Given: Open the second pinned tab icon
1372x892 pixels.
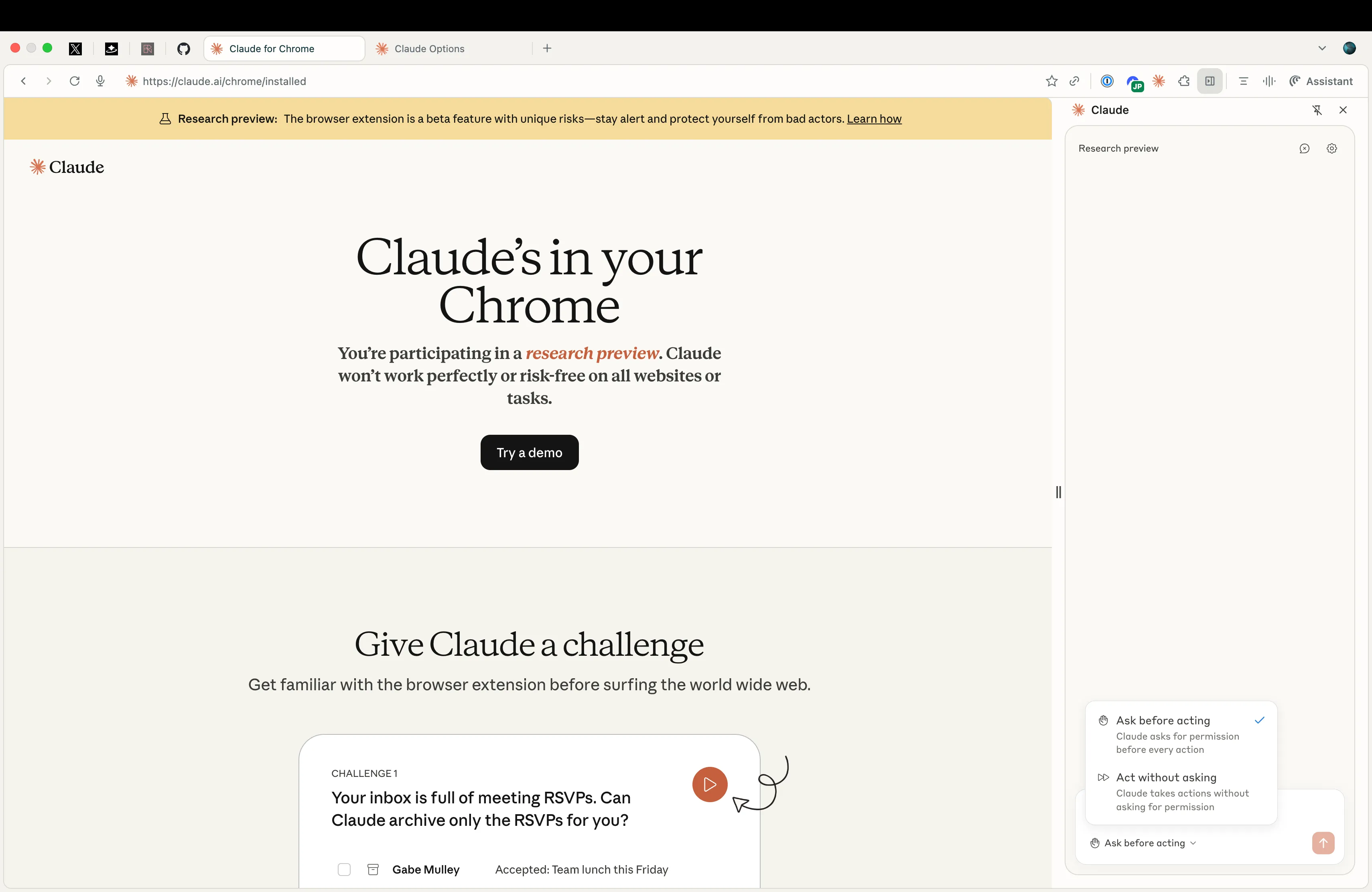Looking at the screenshot, I should point(111,49).
